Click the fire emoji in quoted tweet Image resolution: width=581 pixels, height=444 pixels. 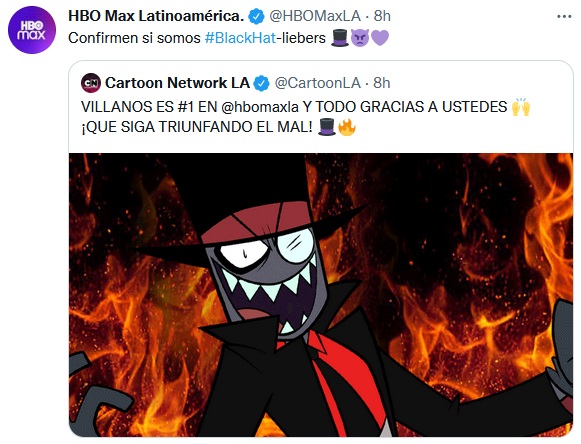(x=347, y=127)
